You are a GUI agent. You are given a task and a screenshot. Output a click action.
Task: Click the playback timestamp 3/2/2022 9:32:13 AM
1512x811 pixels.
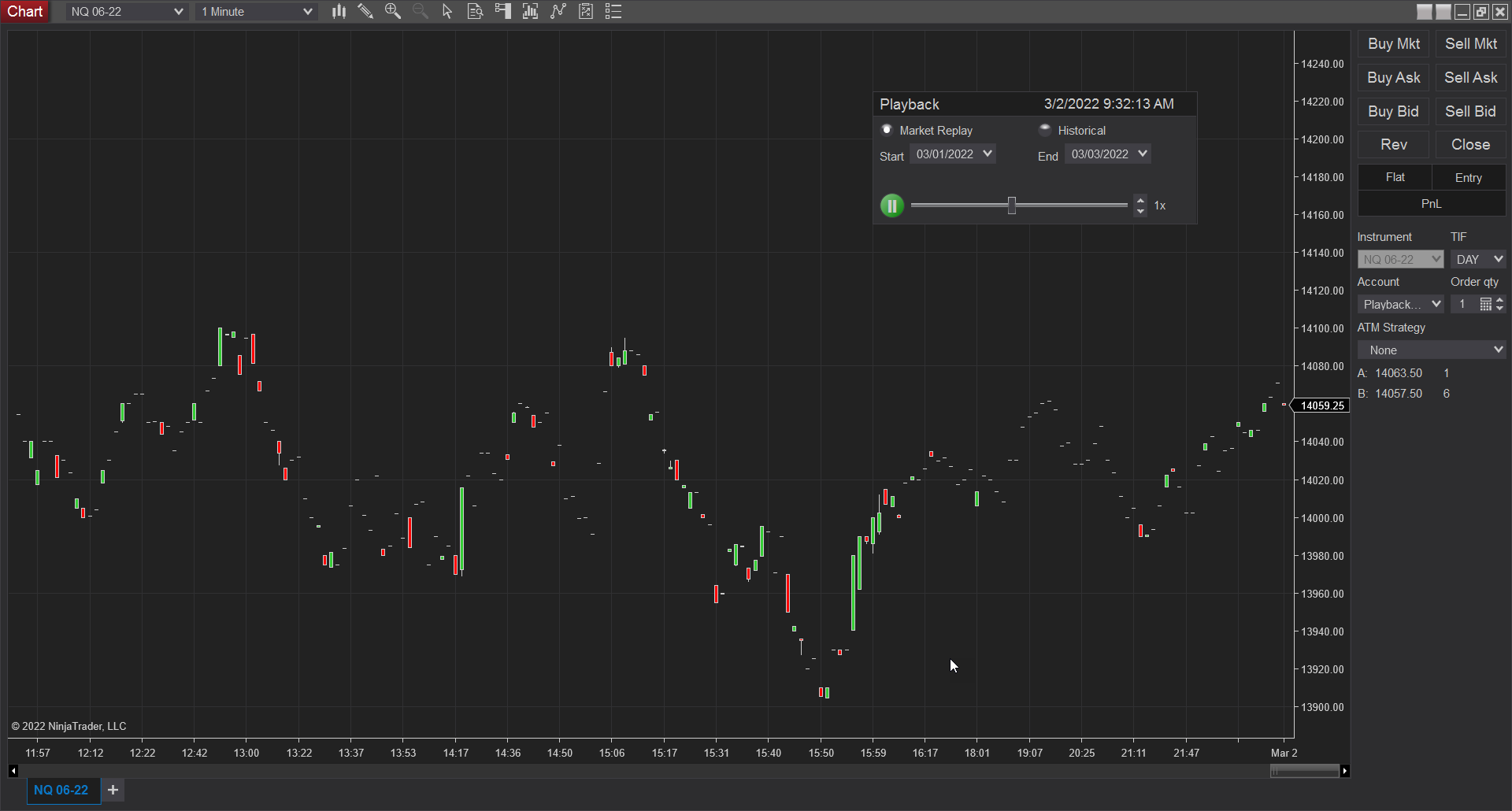tap(1109, 104)
